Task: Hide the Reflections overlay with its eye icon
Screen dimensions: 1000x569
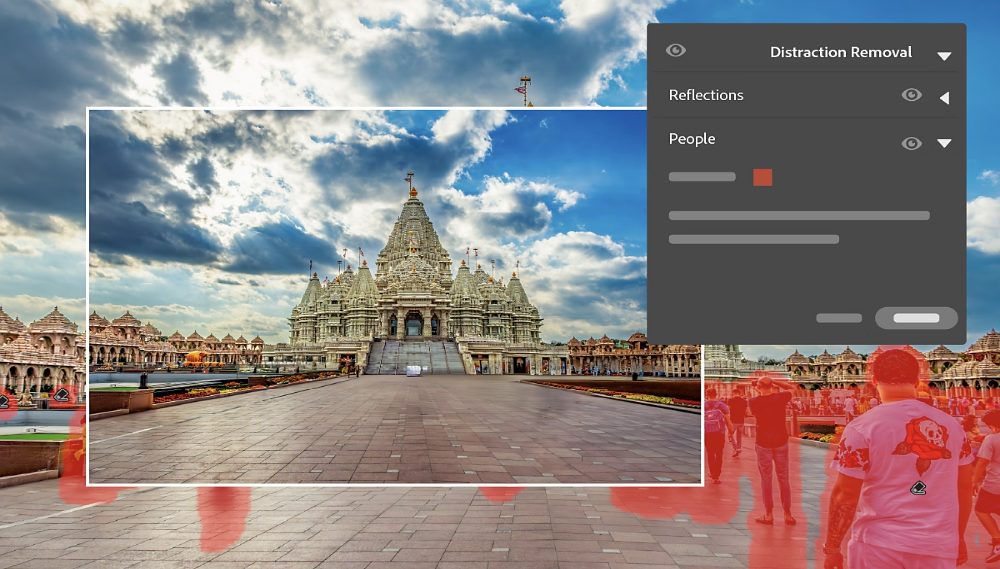Action: tap(911, 95)
